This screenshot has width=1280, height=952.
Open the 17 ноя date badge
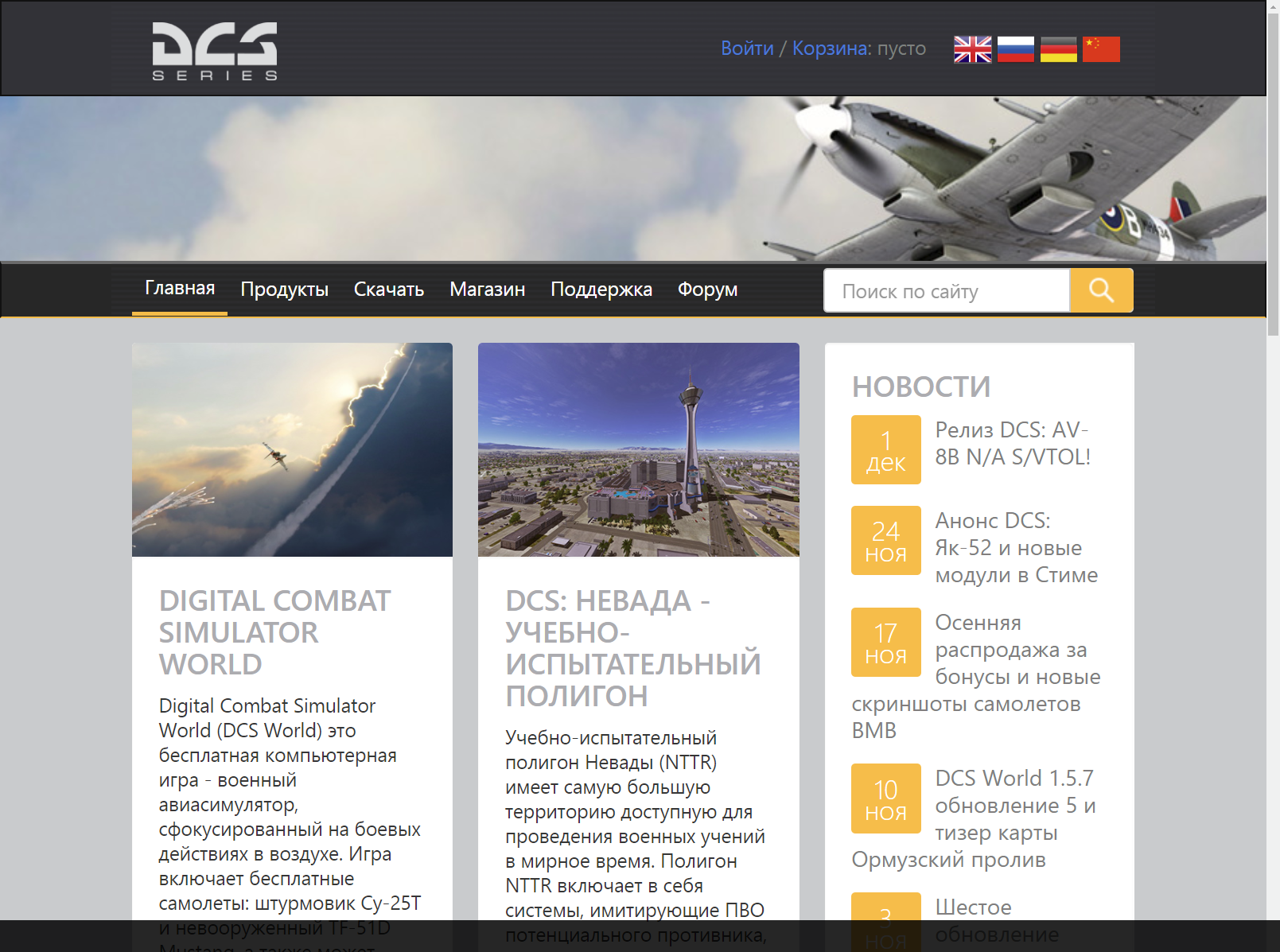point(885,643)
